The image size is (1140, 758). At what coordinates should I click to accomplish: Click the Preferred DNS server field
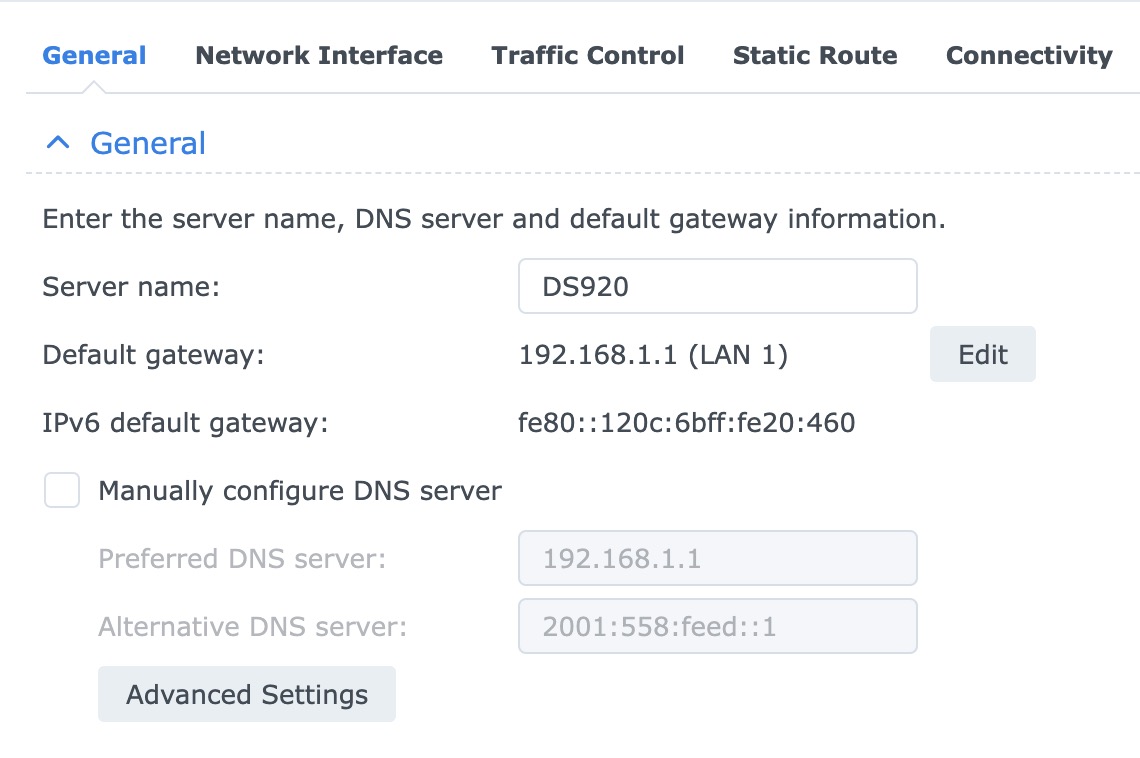click(x=717, y=558)
